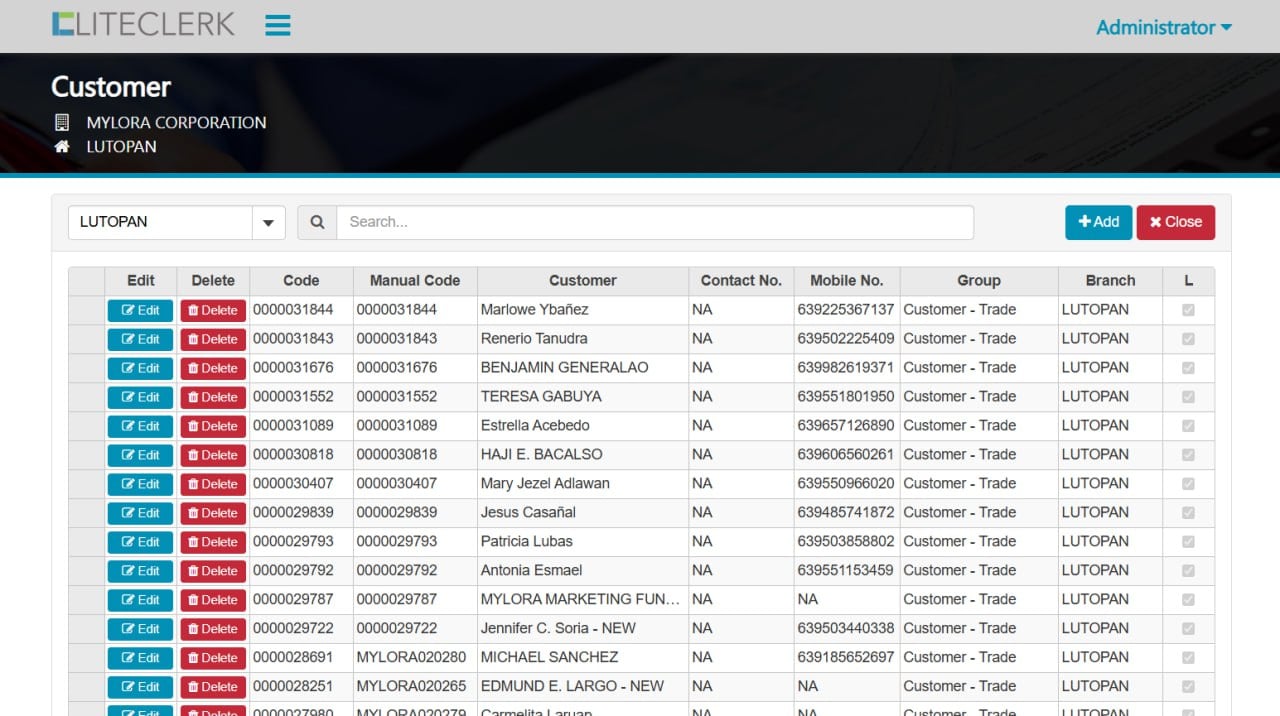Image resolution: width=1280 pixels, height=716 pixels.
Task: Click the LUTOPAN branch combo box field
Action: click(160, 222)
